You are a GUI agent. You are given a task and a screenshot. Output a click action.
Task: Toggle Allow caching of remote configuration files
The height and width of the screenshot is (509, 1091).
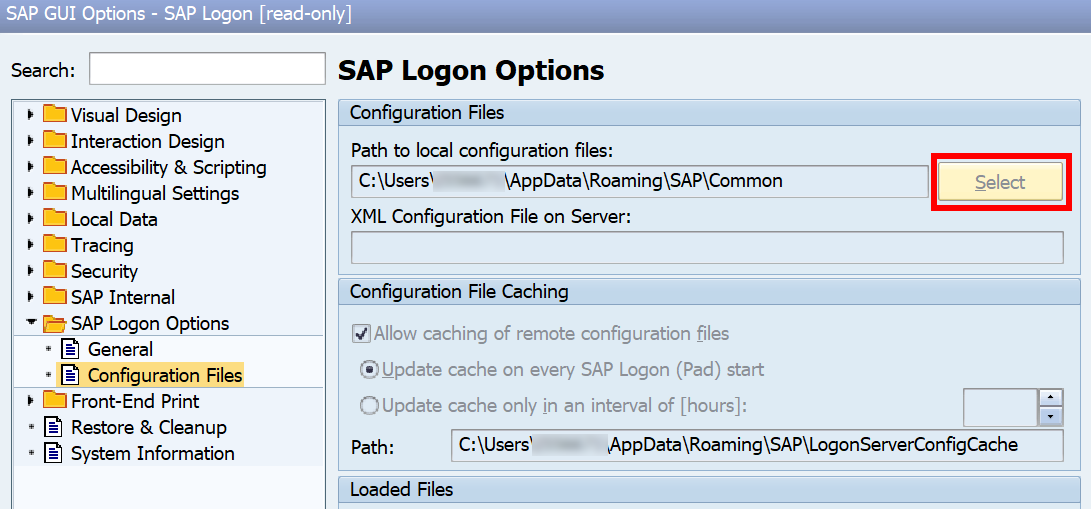pyautogui.click(x=361, y=334)
